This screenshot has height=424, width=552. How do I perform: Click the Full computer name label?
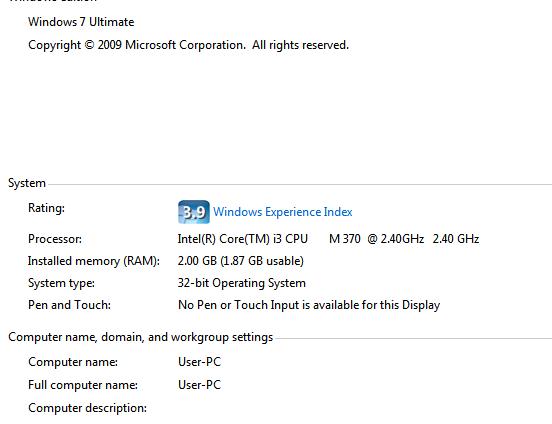tap(83, 385)
